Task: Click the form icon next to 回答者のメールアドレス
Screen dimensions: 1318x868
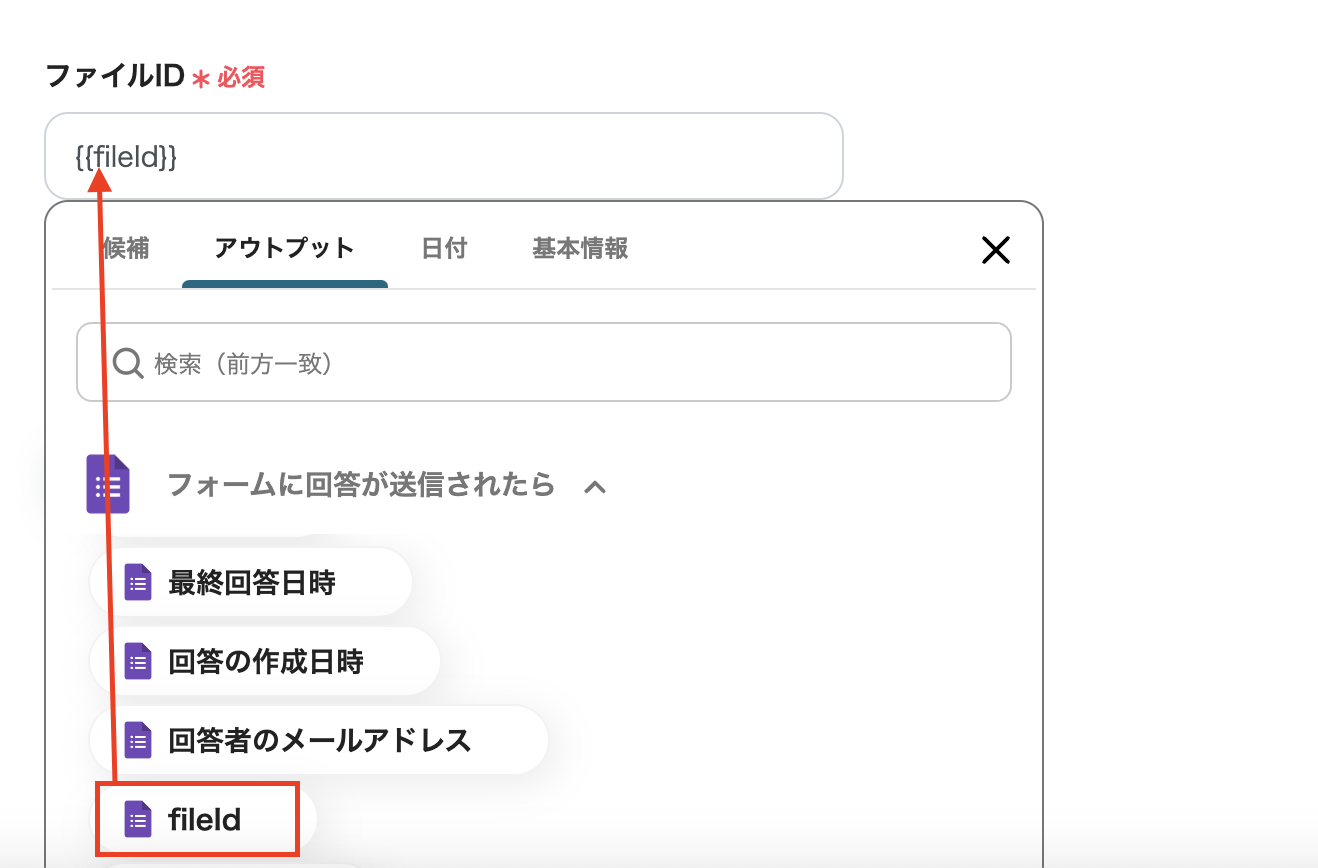Action: [137, 740]
